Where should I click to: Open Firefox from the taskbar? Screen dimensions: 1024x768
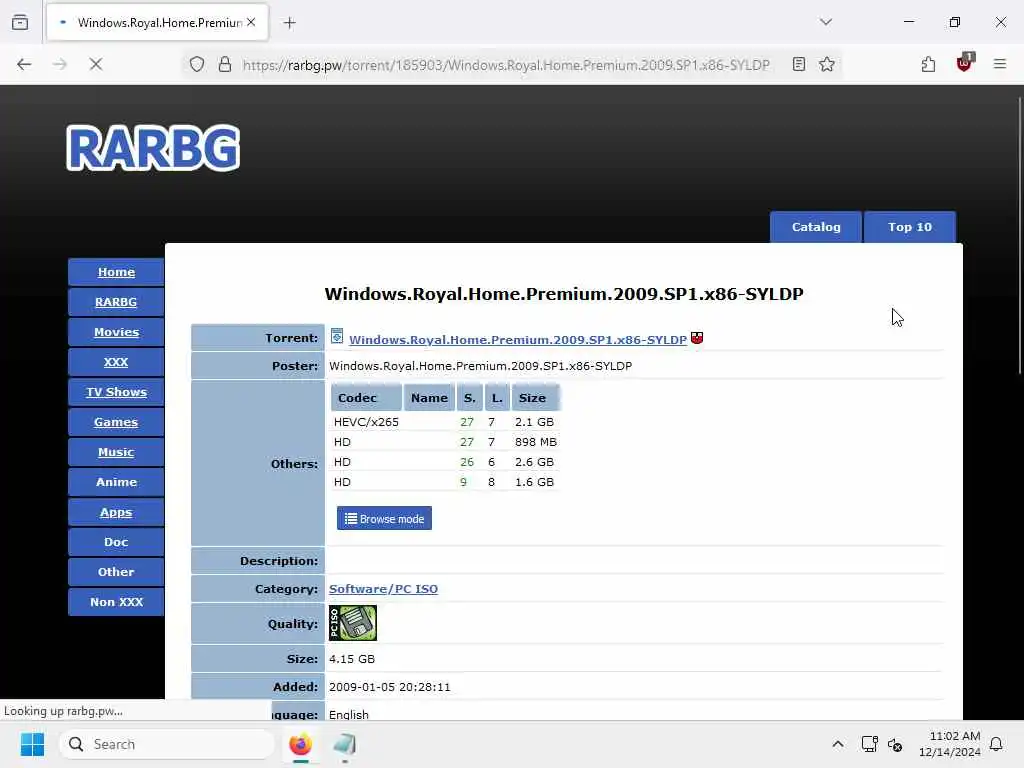tap(300, 744)
